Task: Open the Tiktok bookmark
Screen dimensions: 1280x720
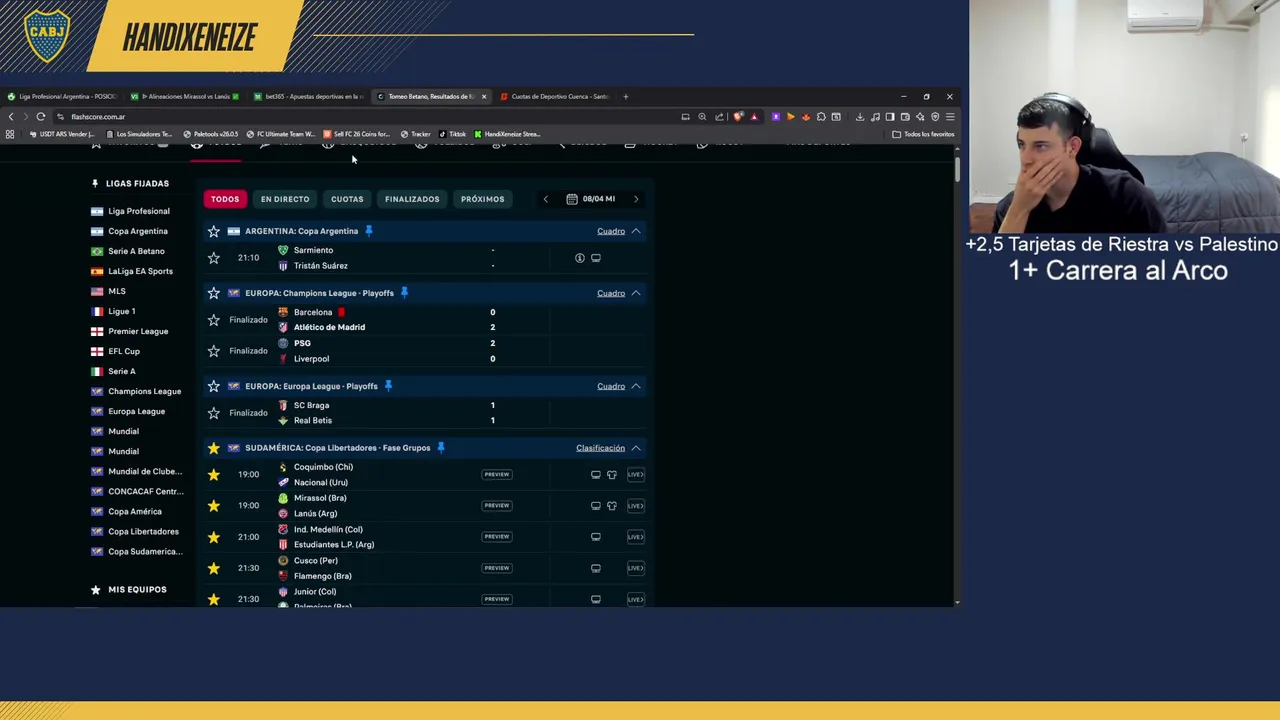Action: tap(453, 134)
